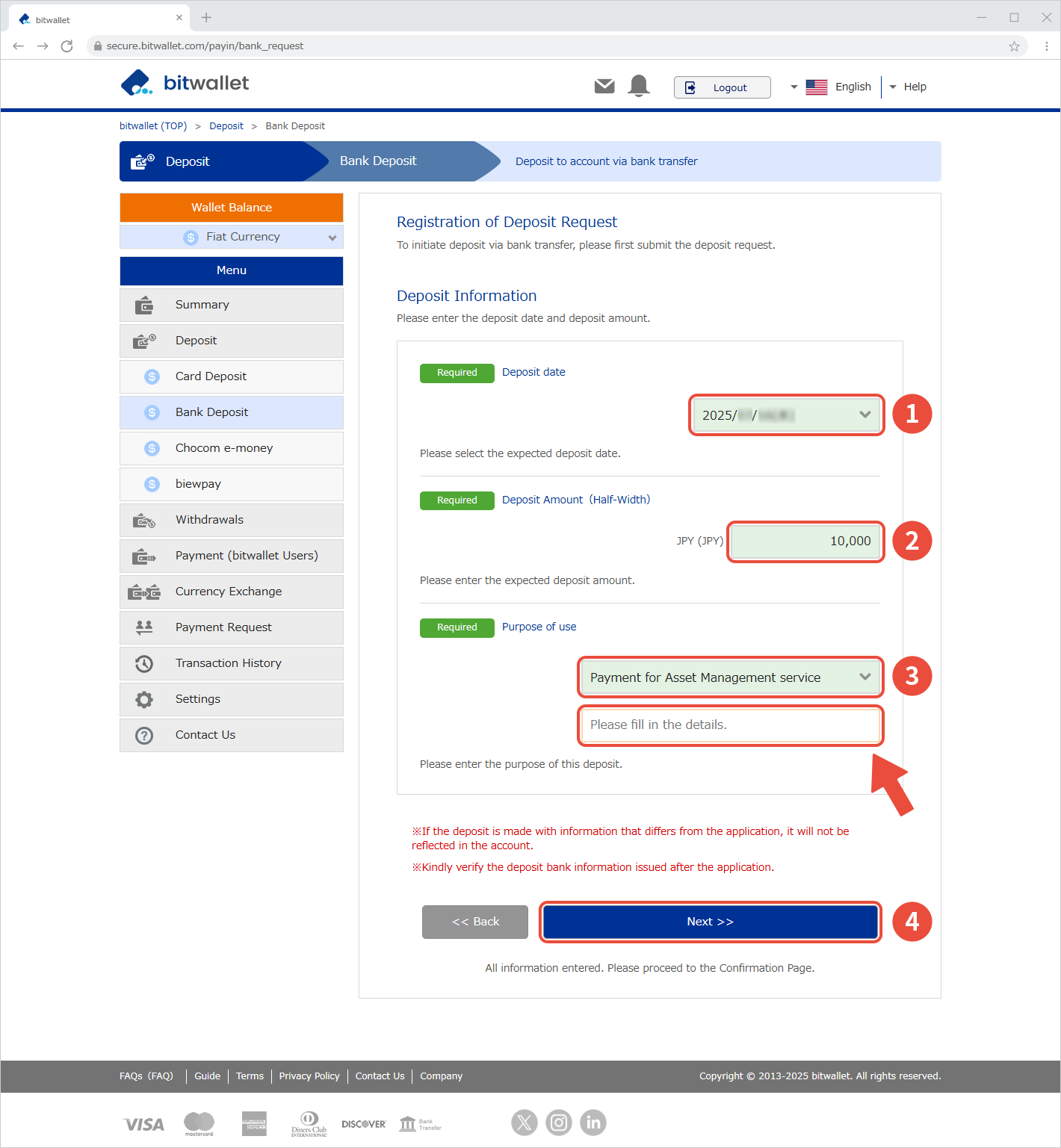Click the Deposit Amount input field
The width and height of the screenshot is (1061, 1148).
click(x=805, y=542)
